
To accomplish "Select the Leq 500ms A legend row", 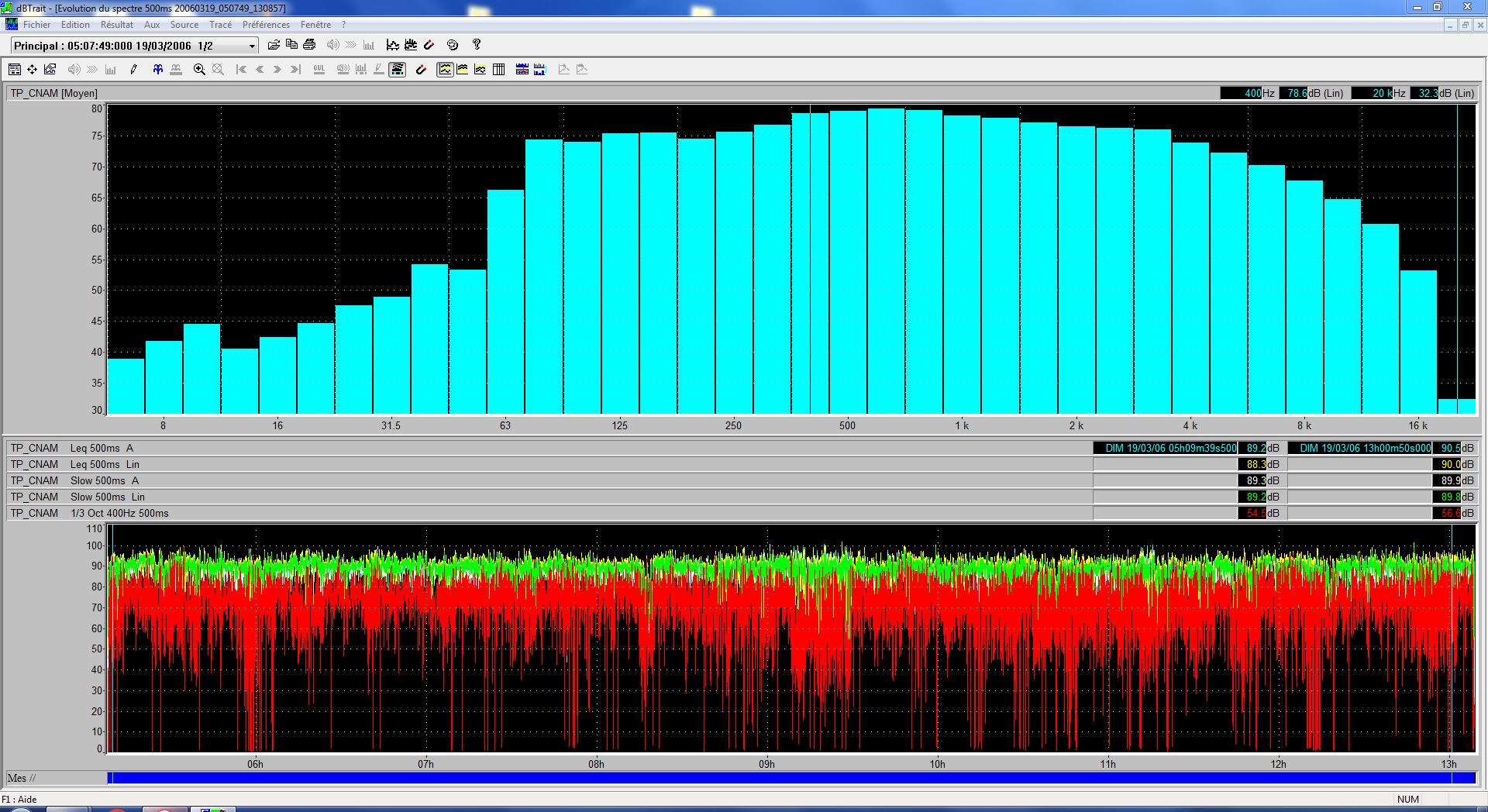I will 101,448.
